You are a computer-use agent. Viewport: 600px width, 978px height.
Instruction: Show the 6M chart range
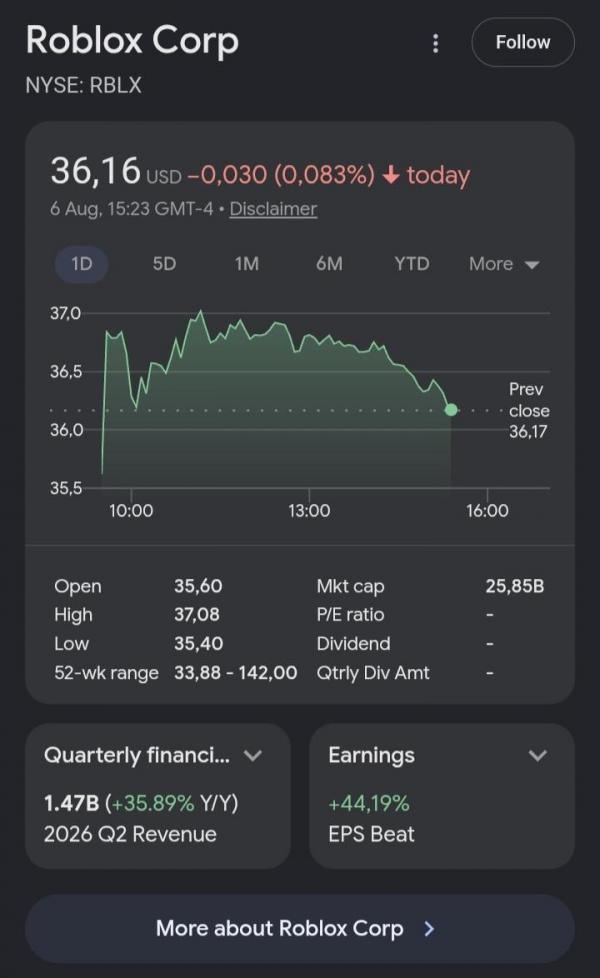tap(329, 264)
